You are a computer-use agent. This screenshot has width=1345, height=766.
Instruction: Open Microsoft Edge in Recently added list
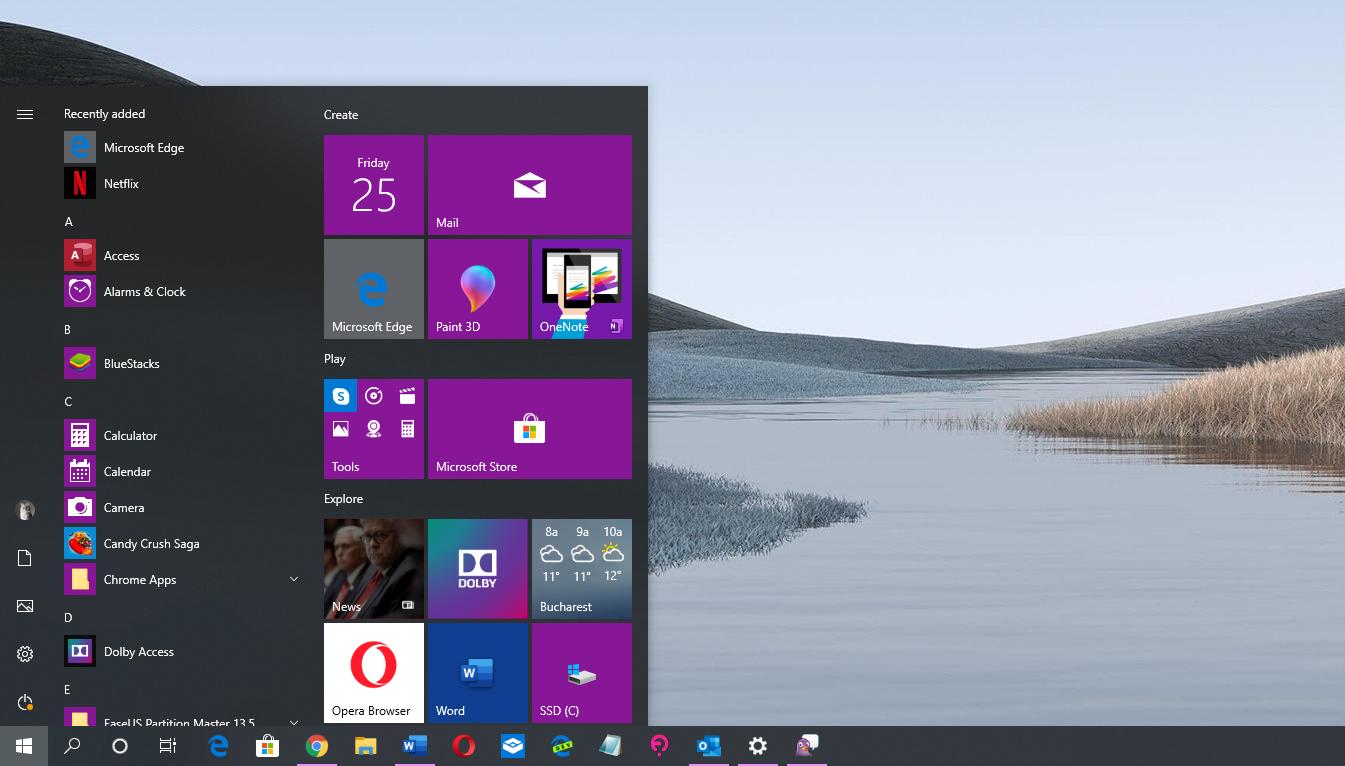(184, 148)
